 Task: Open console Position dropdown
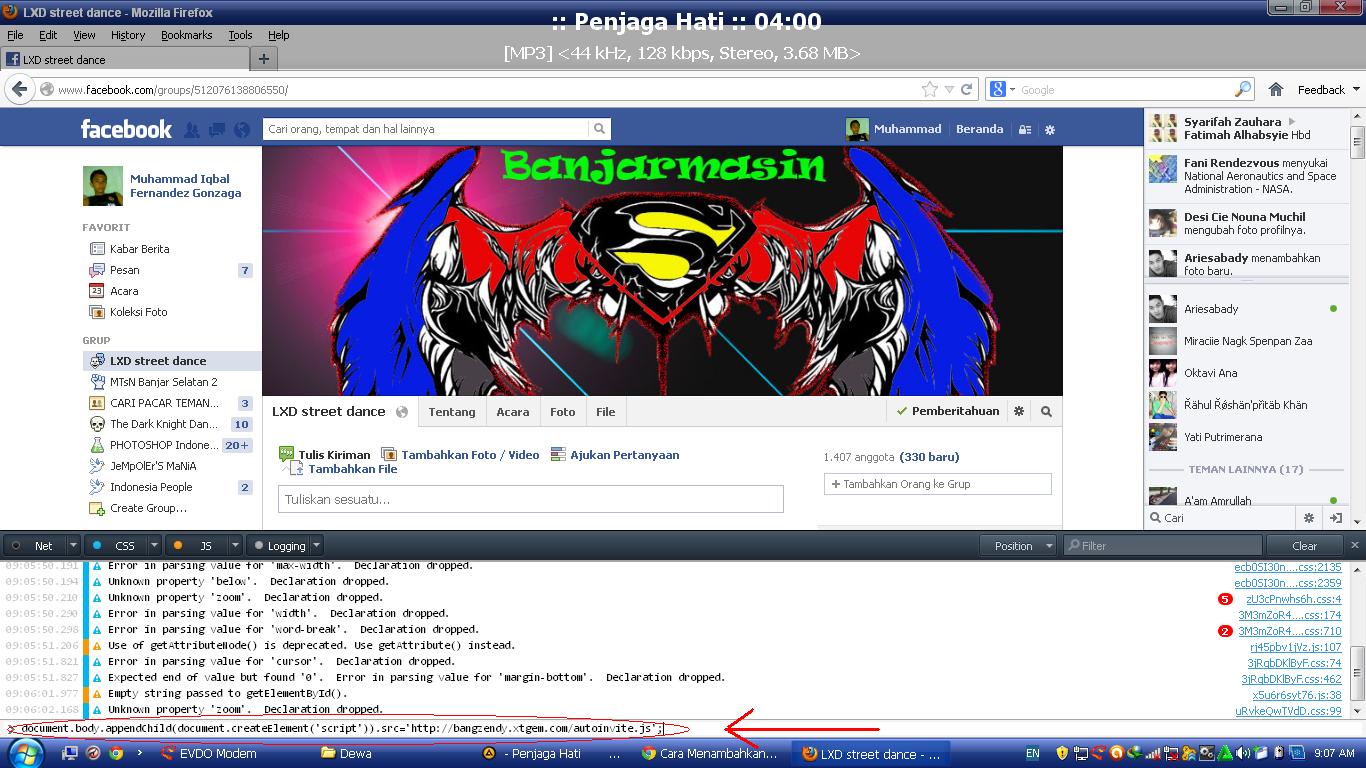[x=1020, y=545]
